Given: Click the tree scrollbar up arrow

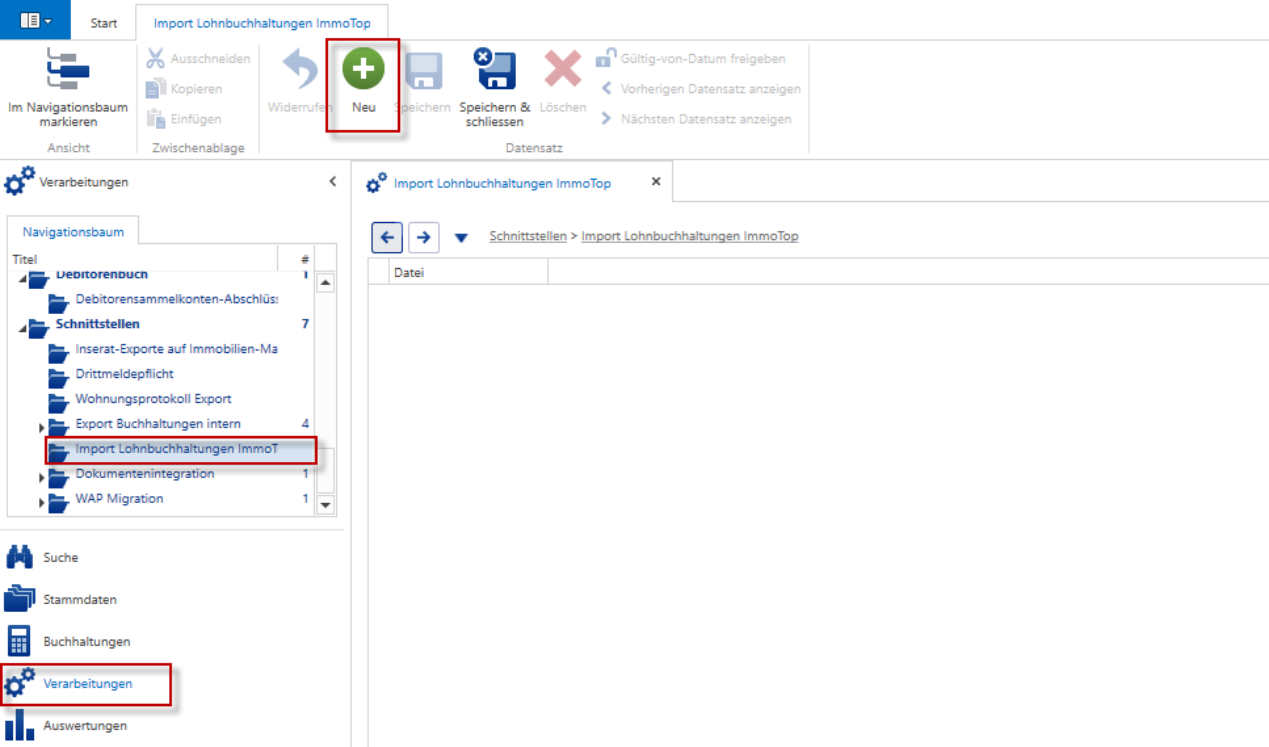Looking at the screenshot, I should (325, 283).
